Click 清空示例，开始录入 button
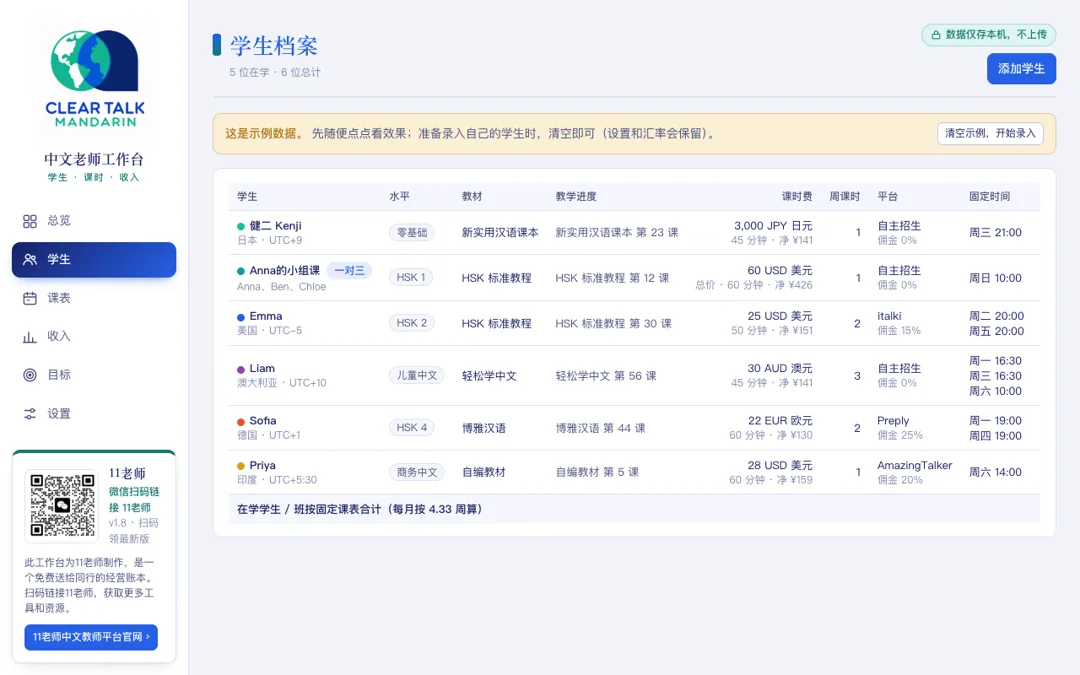The image size is (1080, 675). (990, 134)
